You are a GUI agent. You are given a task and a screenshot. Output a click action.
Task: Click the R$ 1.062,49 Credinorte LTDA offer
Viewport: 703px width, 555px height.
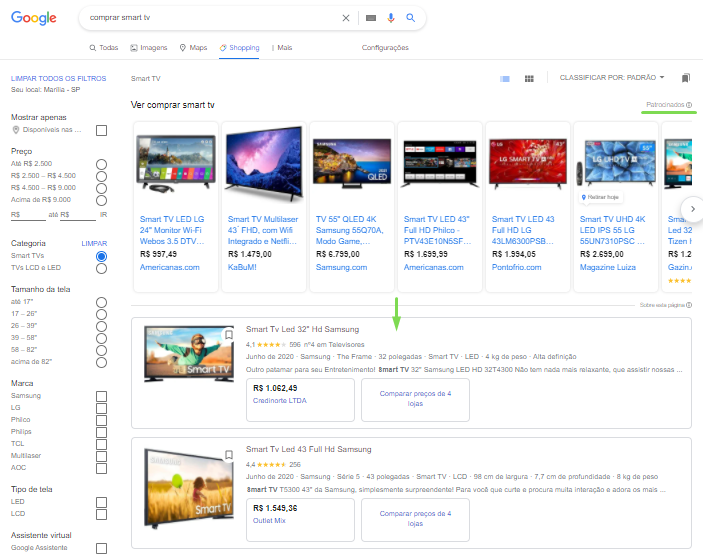pos(300,400)
